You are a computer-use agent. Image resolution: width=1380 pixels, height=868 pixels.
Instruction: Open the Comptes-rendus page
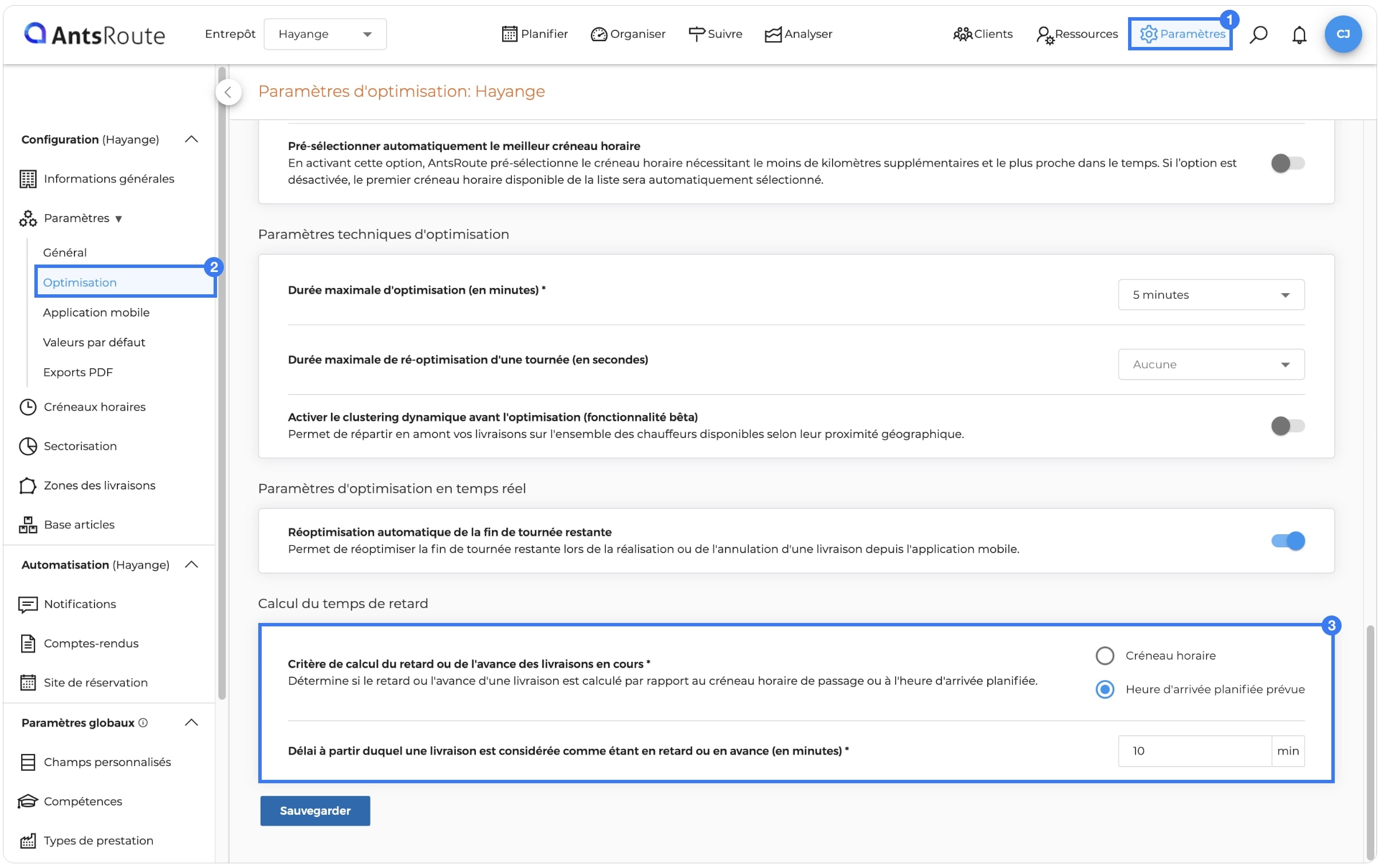pos(91,643)
